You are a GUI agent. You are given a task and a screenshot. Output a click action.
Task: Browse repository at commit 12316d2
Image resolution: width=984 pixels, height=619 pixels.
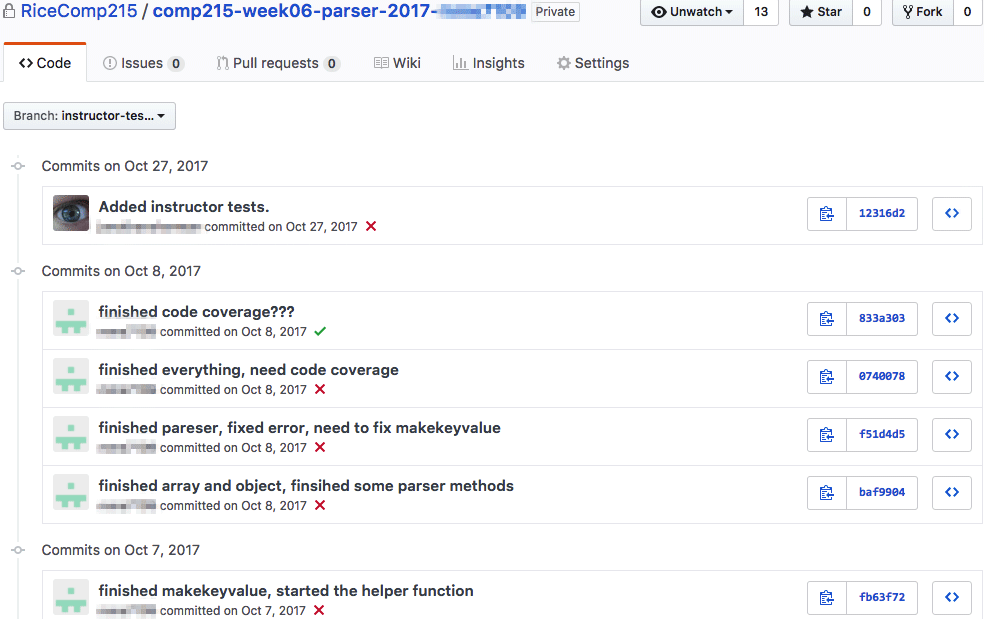[x=951, y=214]
